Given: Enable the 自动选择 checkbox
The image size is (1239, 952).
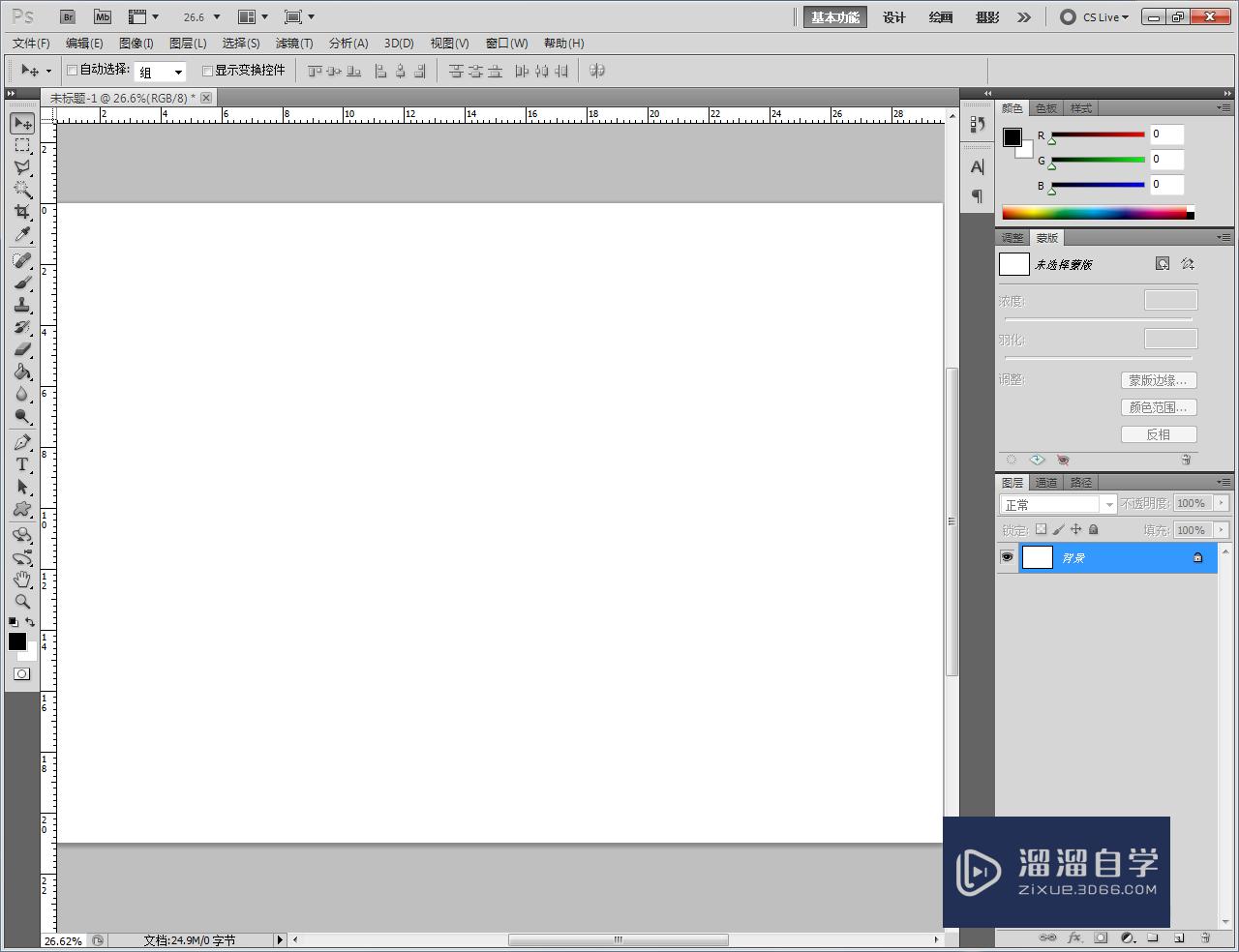Looking at the screenshot, I should (x=72, y=71).
